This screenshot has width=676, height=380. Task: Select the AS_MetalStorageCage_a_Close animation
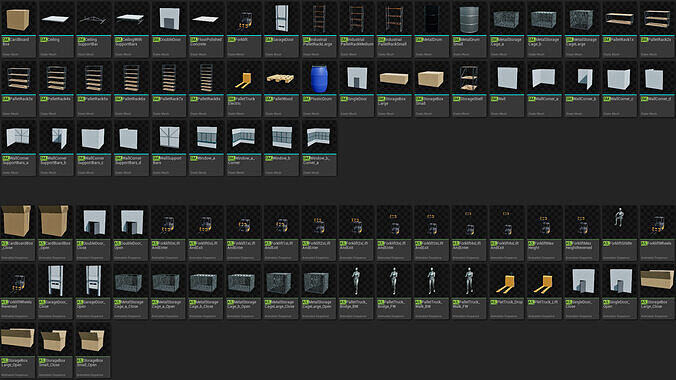click(131, 292)
